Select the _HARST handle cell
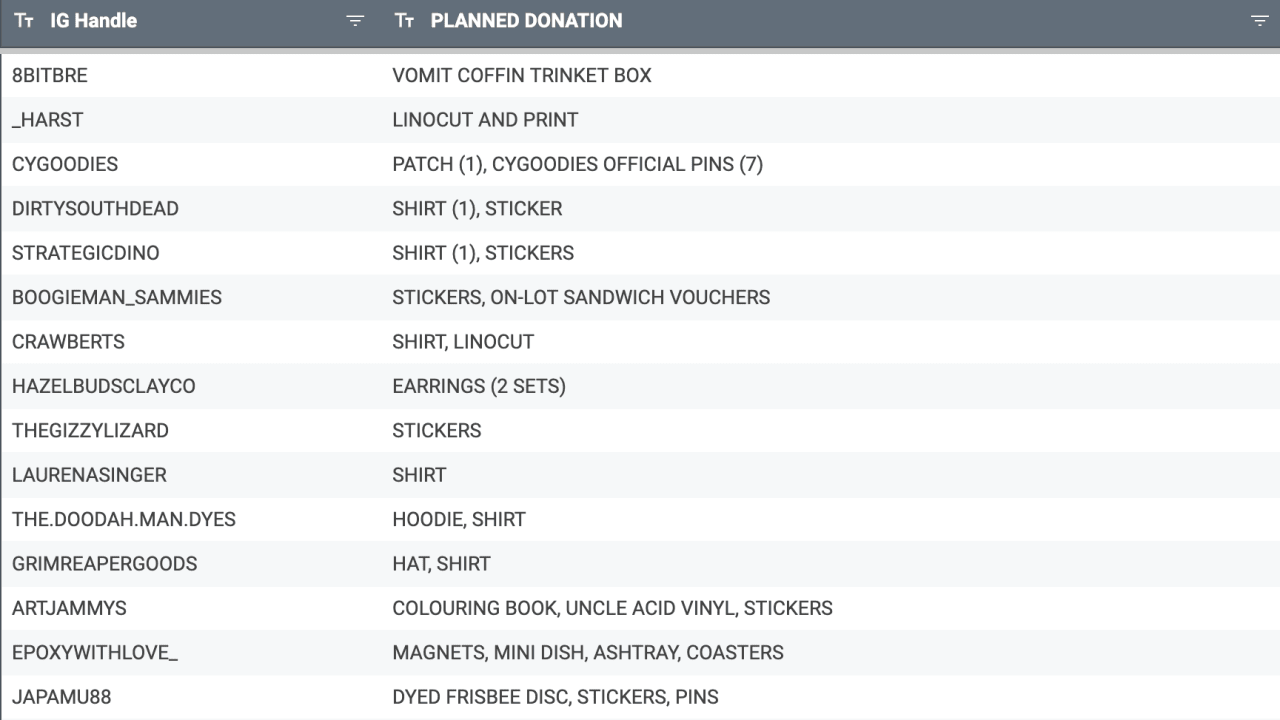 coord(48,120)
